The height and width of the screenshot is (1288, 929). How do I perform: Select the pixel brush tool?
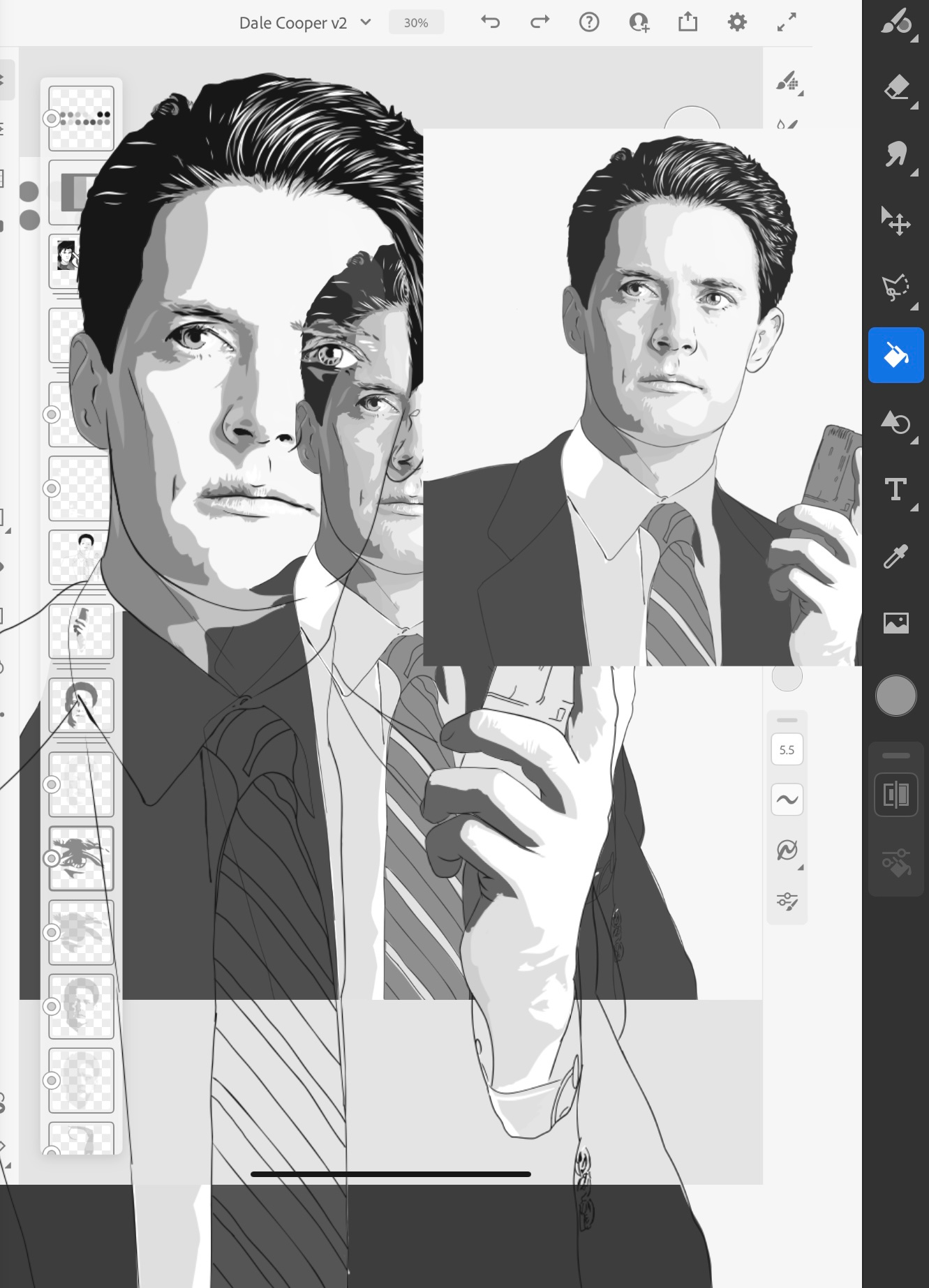(895, 22)
